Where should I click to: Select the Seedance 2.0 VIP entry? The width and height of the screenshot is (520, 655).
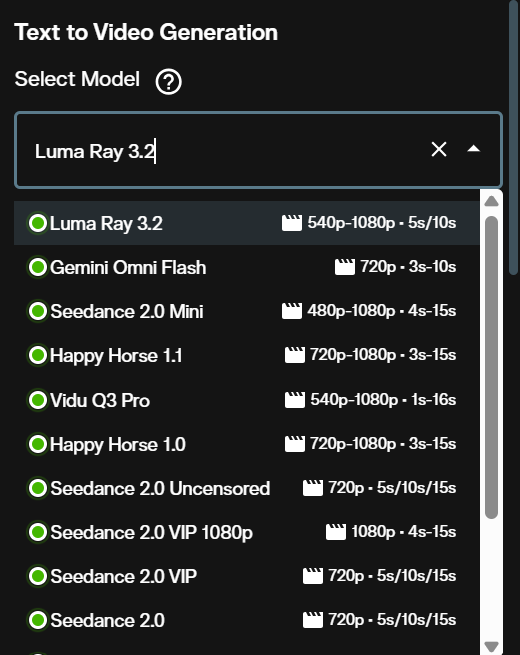(246, 576)
